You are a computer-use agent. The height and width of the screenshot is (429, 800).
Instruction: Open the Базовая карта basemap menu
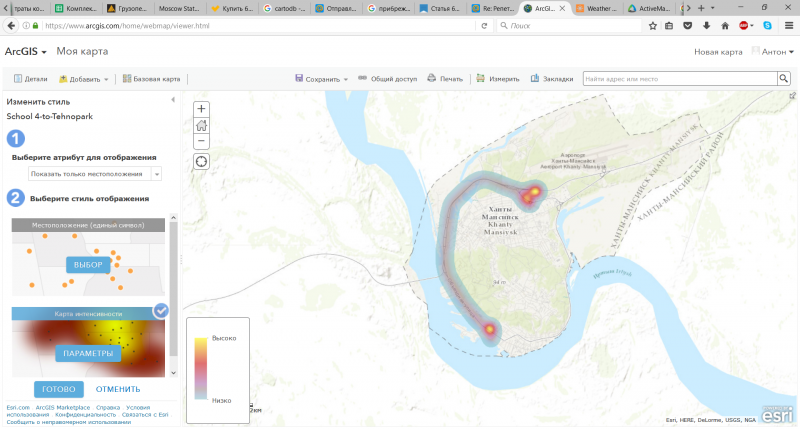[150, 78]
